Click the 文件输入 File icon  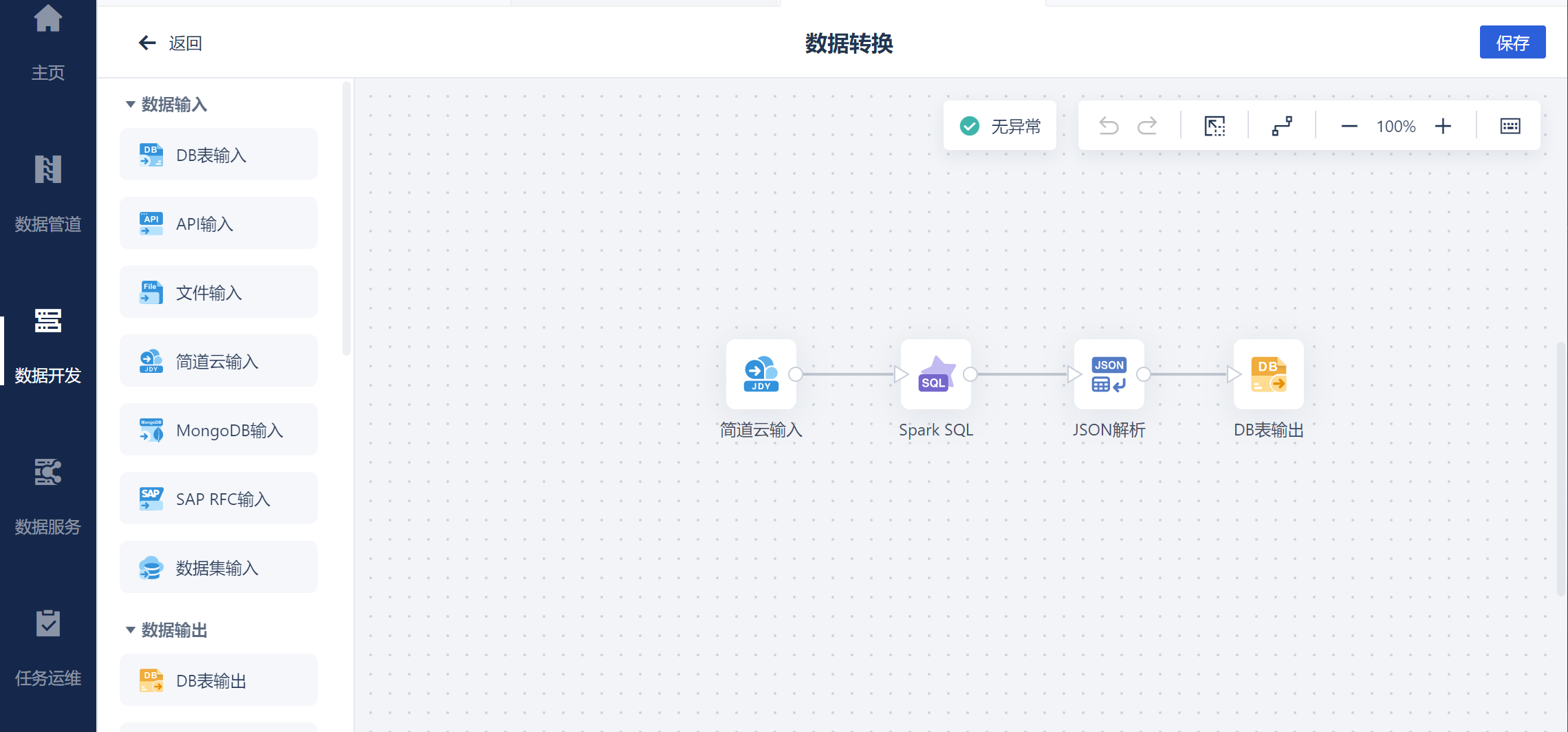pyautogui.click(x=151, y=292)
